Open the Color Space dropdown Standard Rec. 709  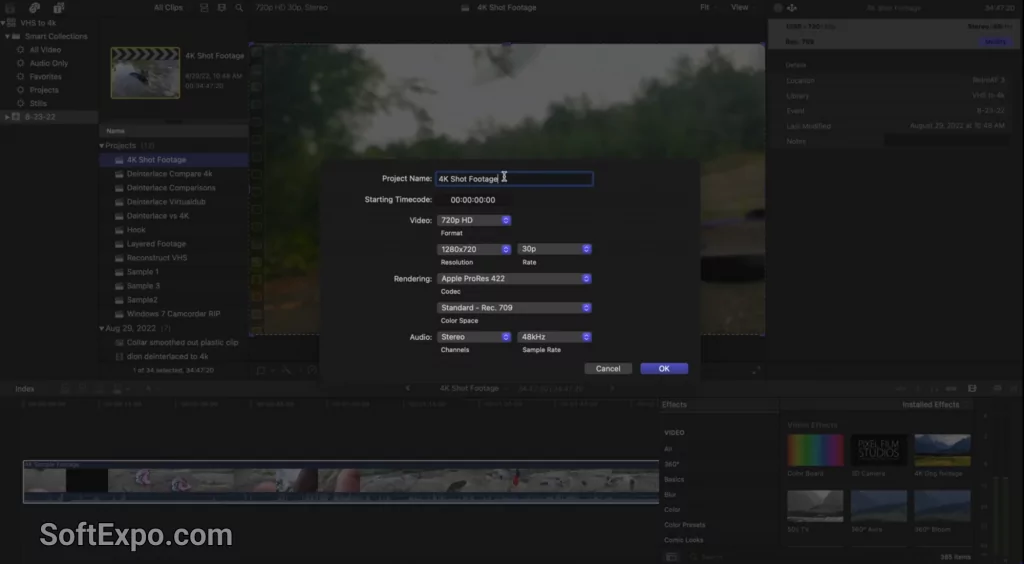[x=514, y=307]
